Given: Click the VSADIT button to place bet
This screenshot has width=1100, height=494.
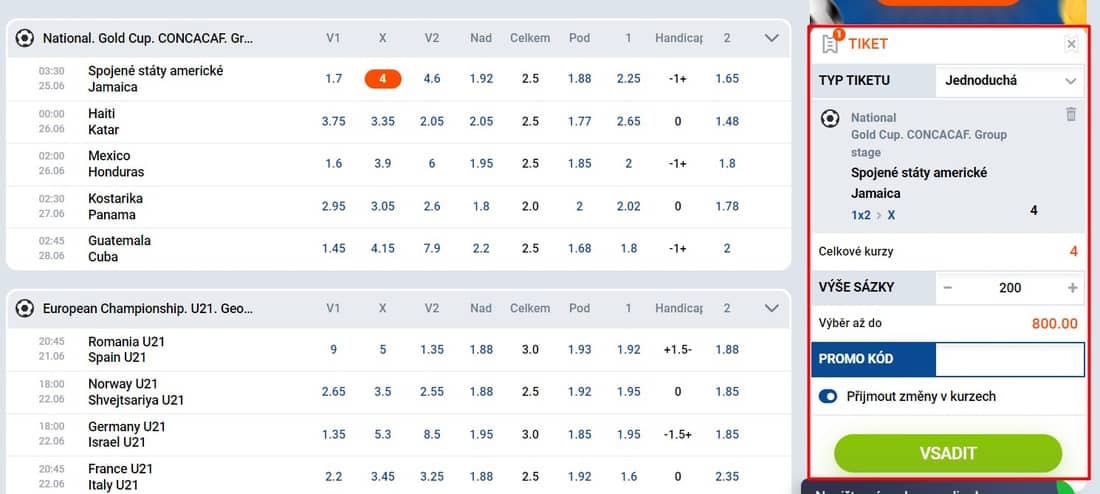Looking at the screenshot, I should [948, 453].
